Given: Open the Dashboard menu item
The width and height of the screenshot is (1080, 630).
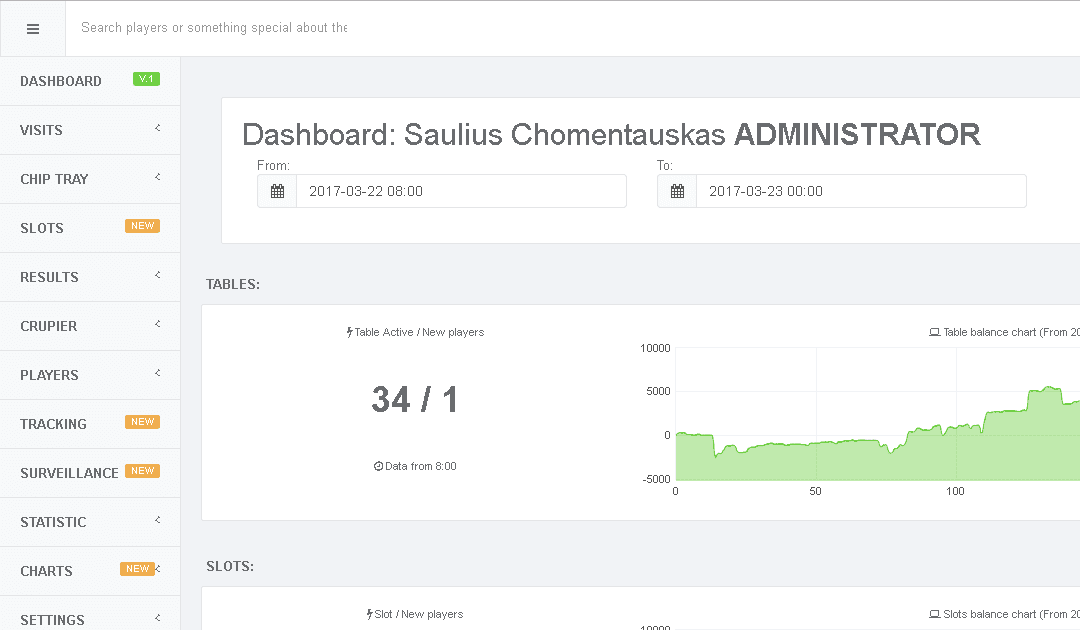Looking at the screenshot, I should [x=90, y=81].
